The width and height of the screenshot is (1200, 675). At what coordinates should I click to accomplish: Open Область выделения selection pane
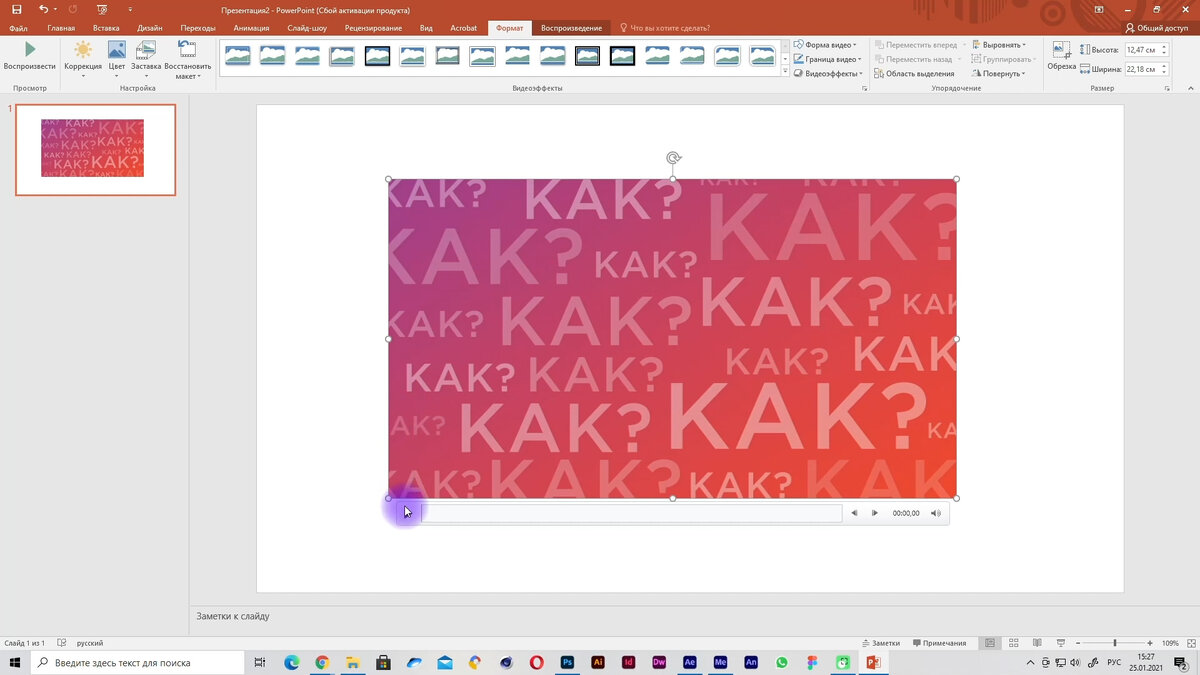click(x=914, y=73)
